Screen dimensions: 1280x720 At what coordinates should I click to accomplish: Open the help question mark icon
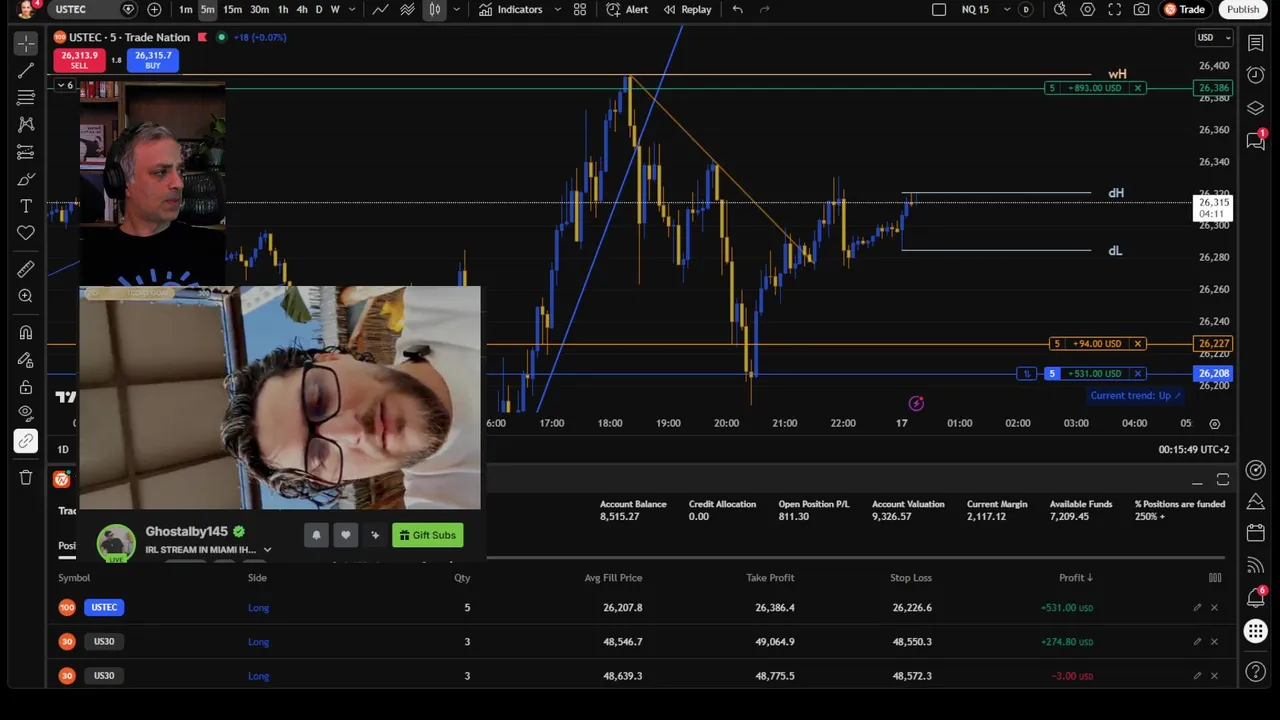point(1256,671)
